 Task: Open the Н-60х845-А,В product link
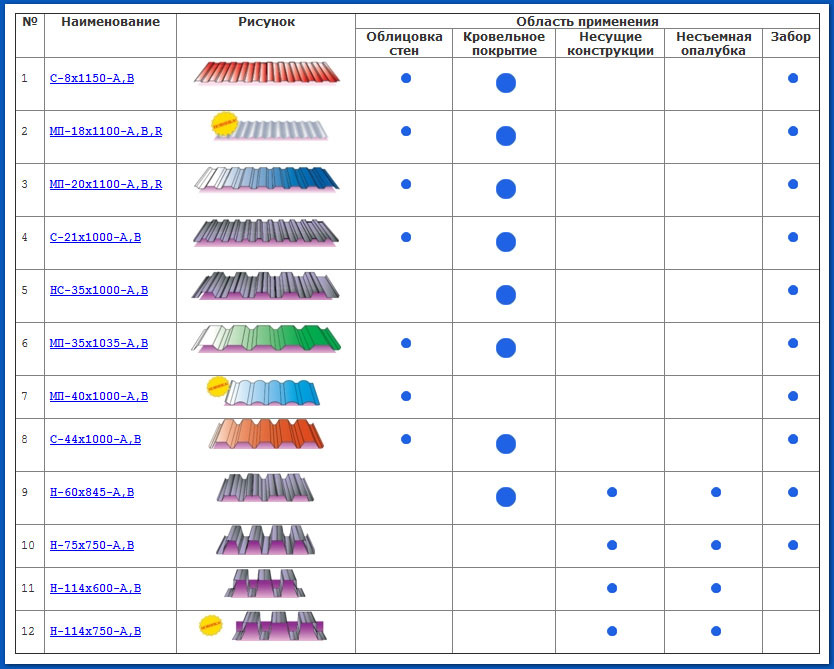click(x=92, y=492)
